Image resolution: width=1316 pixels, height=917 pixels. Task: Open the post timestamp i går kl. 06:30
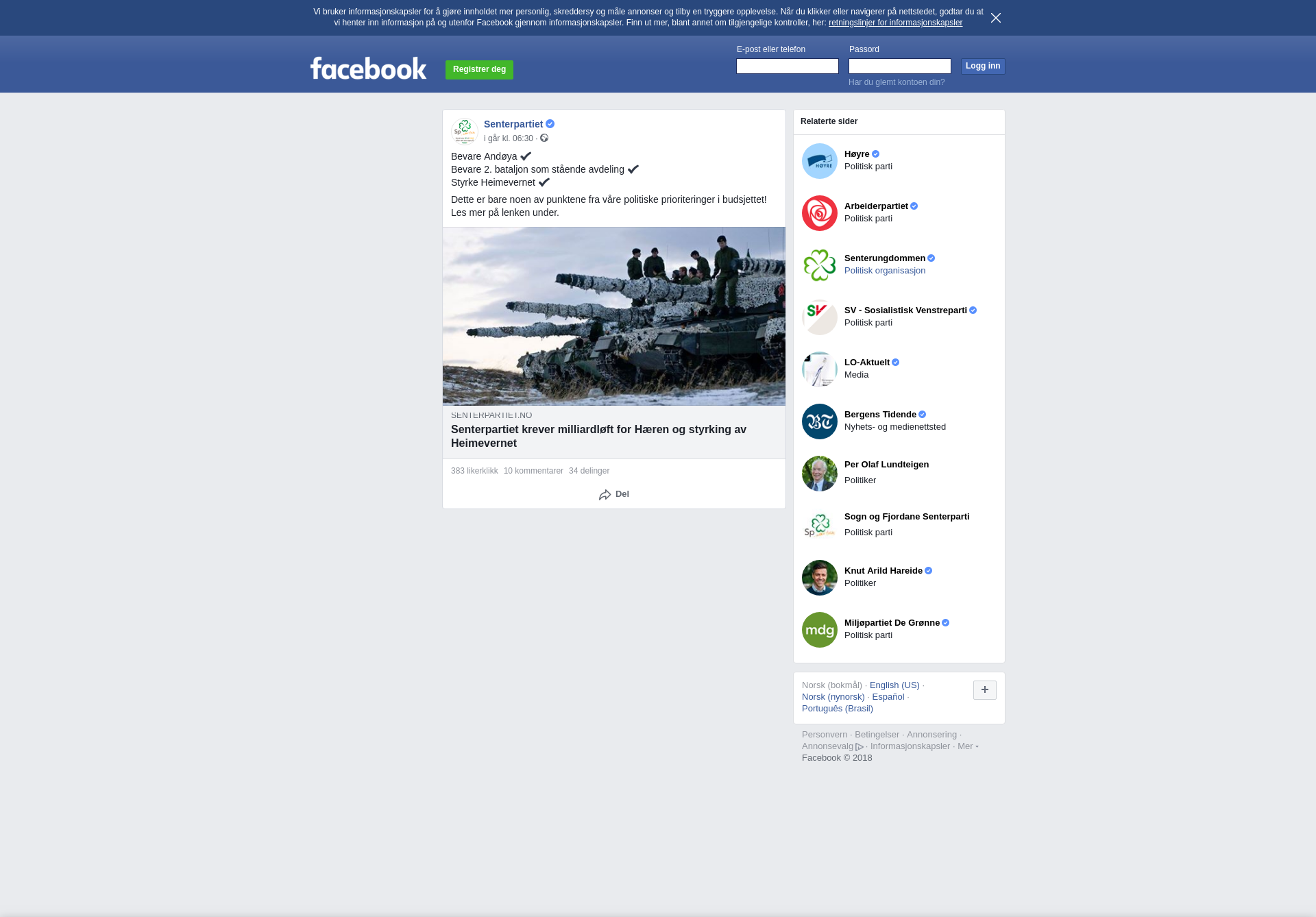pos(509,138)
